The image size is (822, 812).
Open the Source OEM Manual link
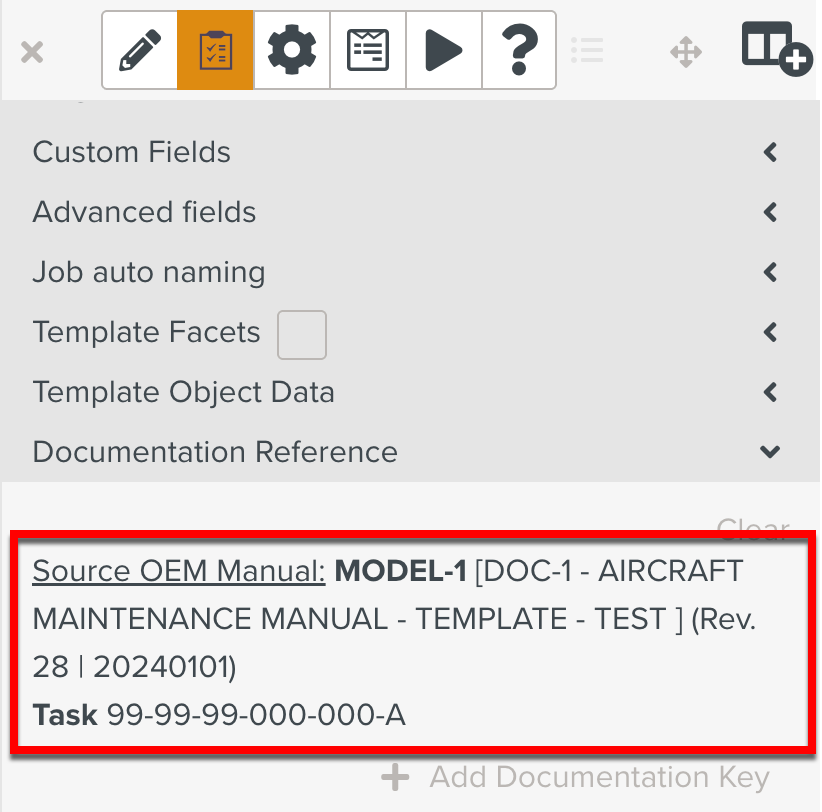coord(177,571)
